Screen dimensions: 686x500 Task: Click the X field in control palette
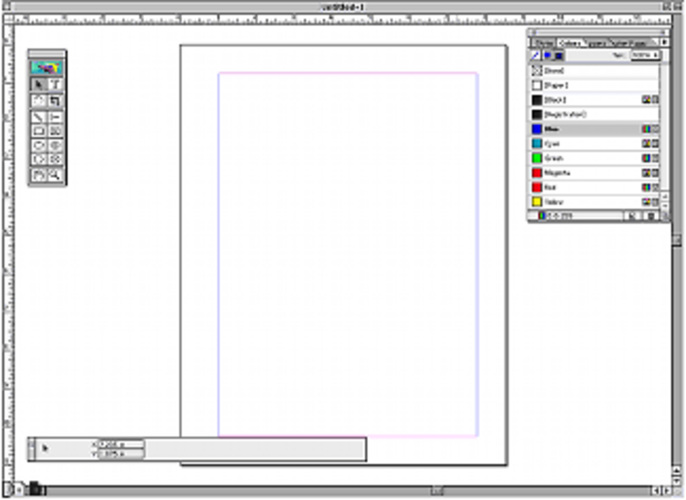coord(121,444)
